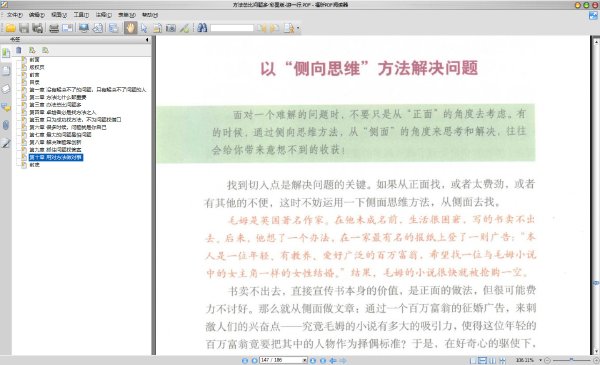Click the printer icon in toolbar
600x365 pixels.
click(x=54, y=28)
